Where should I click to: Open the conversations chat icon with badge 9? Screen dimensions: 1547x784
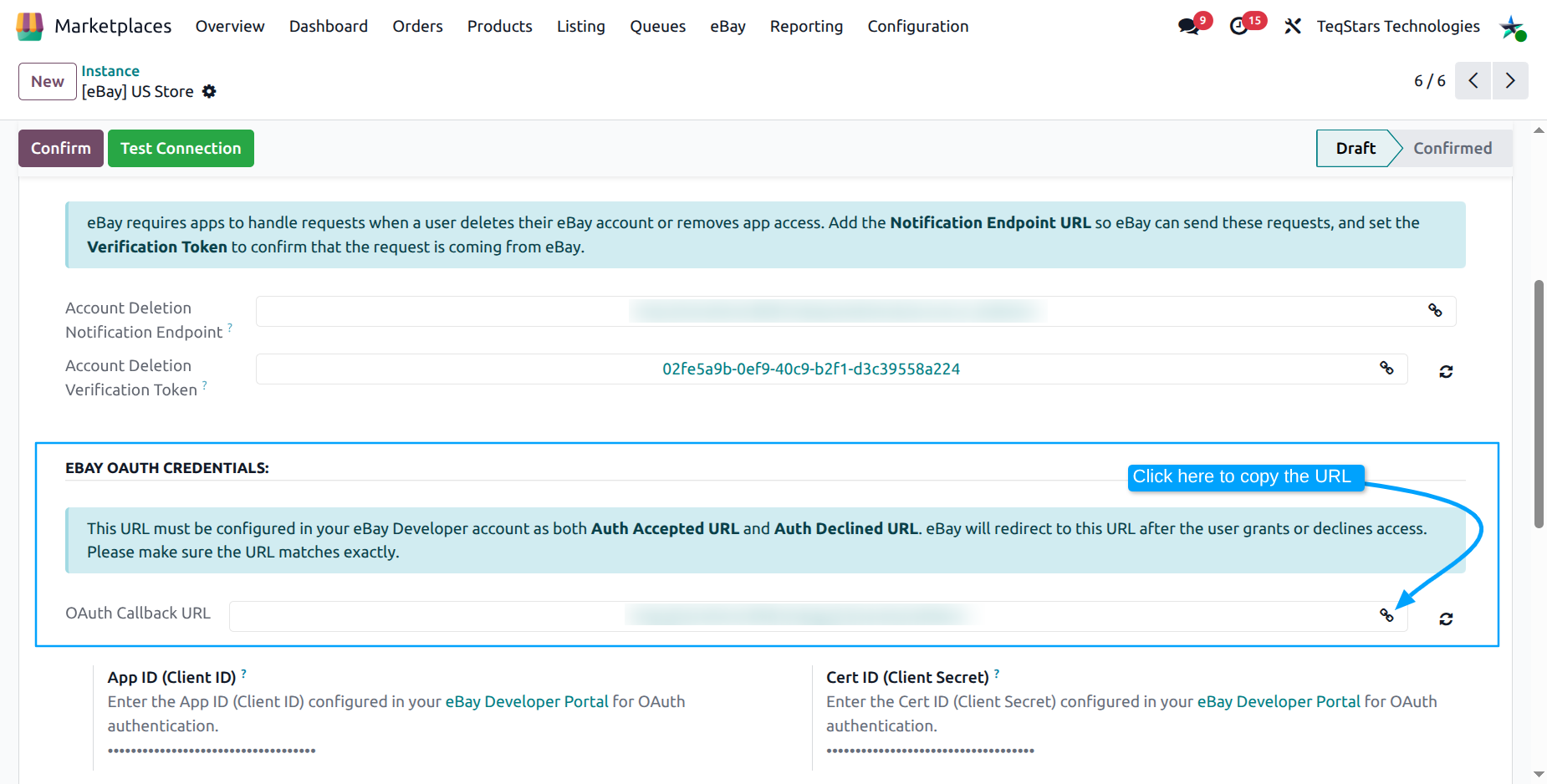(1188, 26)
